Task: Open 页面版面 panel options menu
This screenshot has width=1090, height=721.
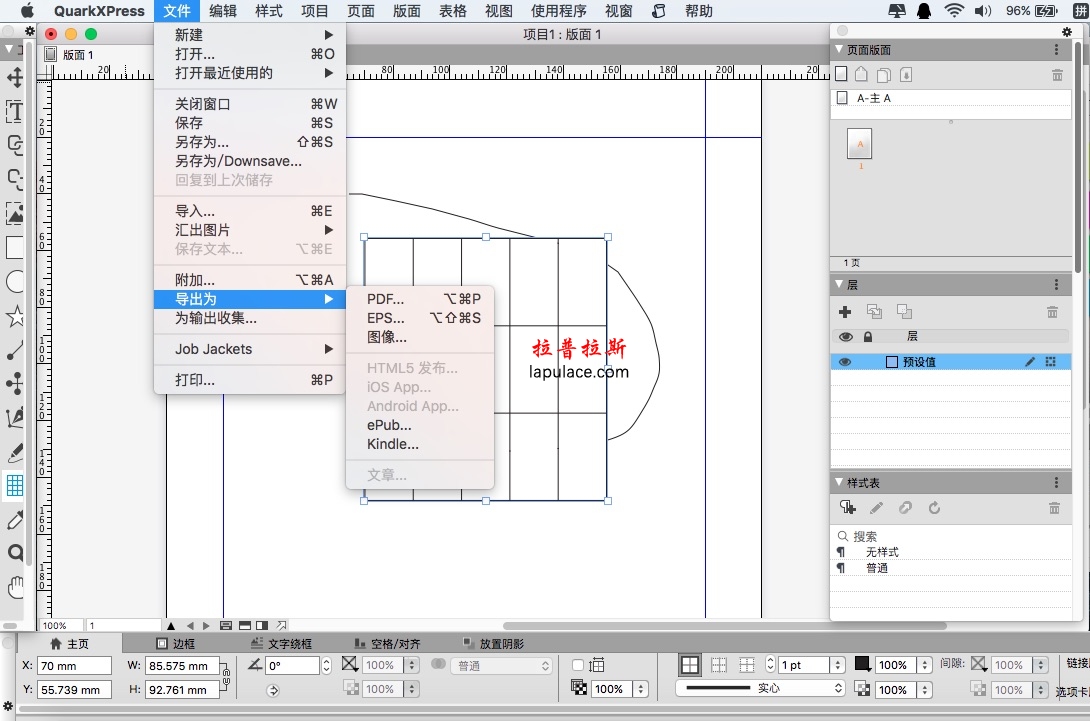Action: (x=1057, y=49)
